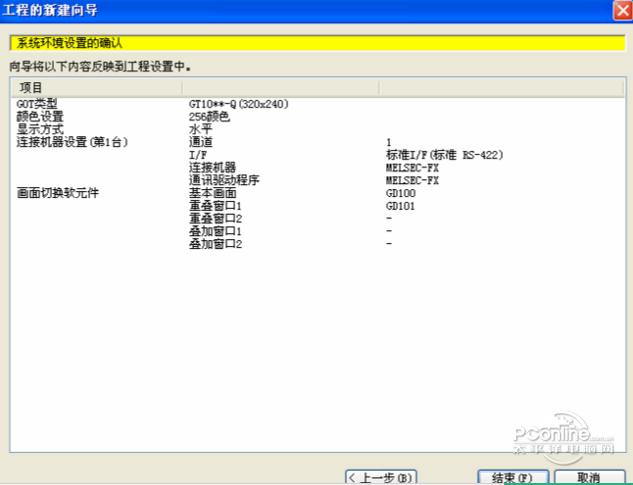Screen dimensions: 633x485
Task: Select the 标准I/F(标准 RS-422) value
Action: (444, 155)
